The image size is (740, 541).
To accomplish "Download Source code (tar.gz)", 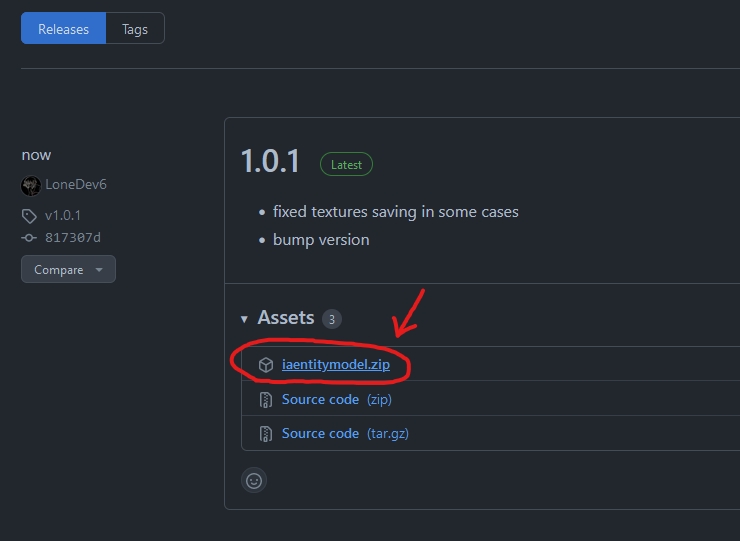I will [320, 434].
